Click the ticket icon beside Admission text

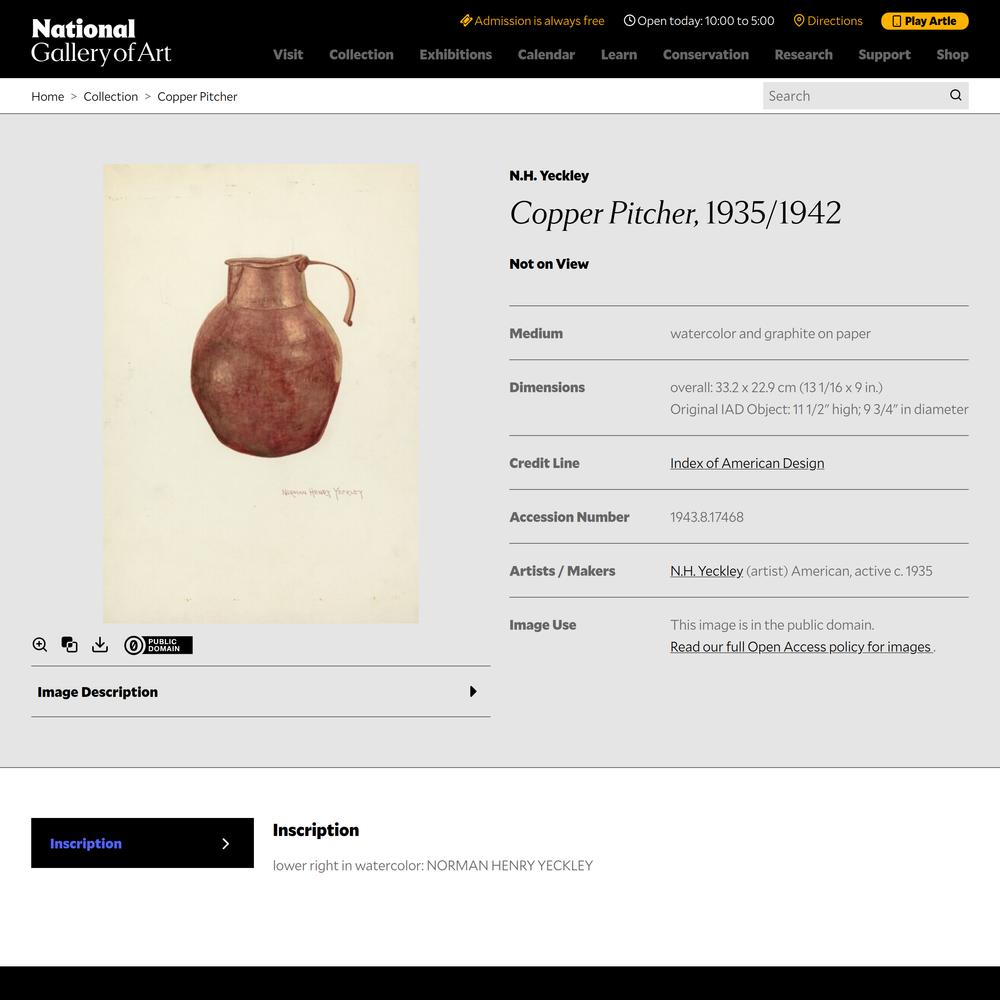pyautogui.click(x=466, y=21)
